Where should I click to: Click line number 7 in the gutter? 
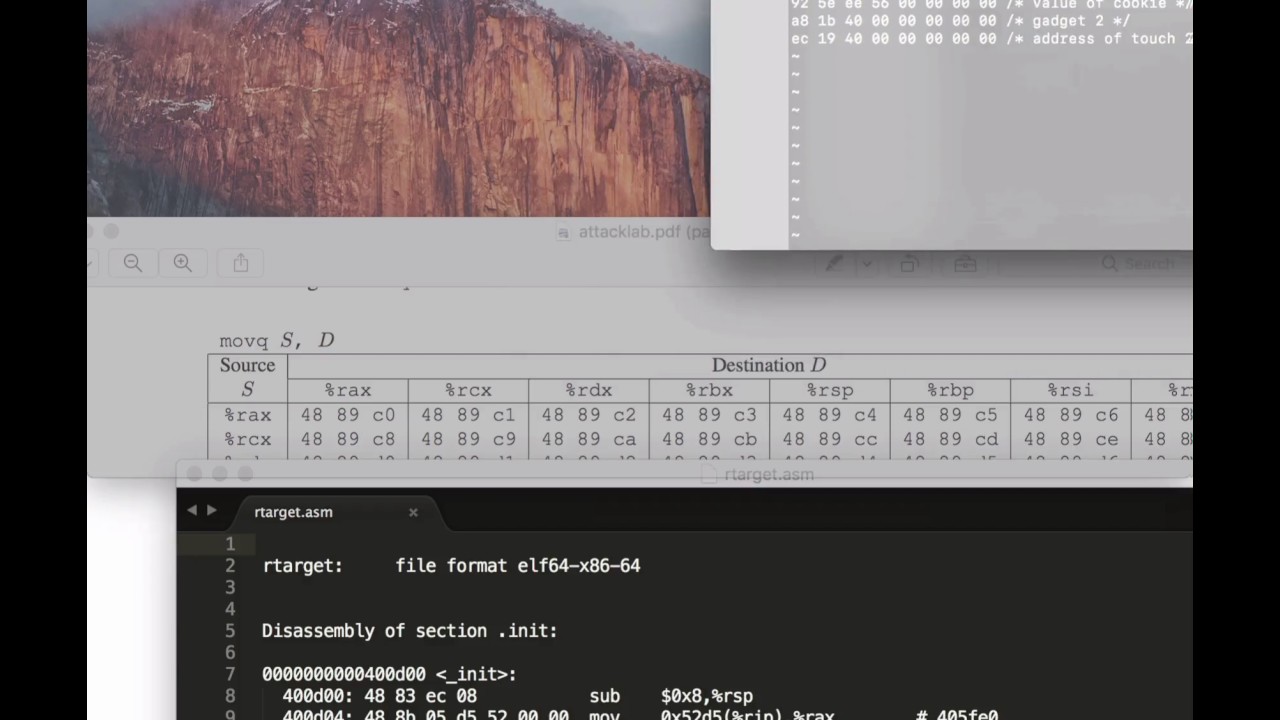[x=230, y=674]
